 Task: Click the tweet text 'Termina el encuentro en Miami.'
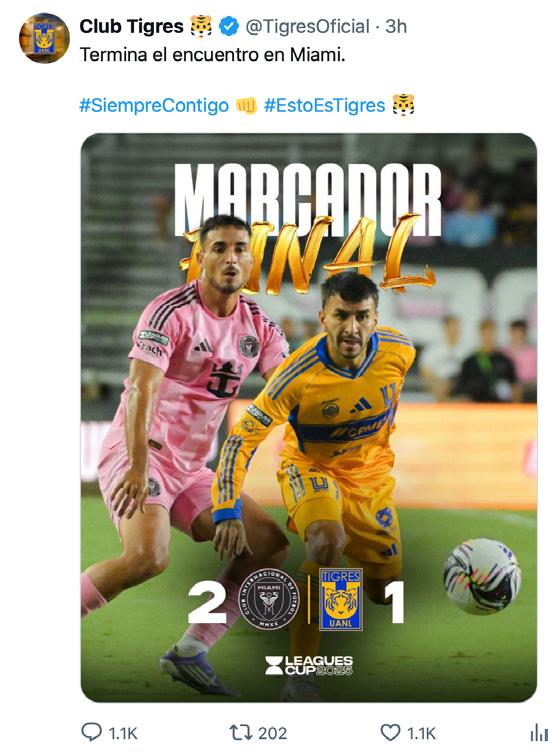coord(213,55)
